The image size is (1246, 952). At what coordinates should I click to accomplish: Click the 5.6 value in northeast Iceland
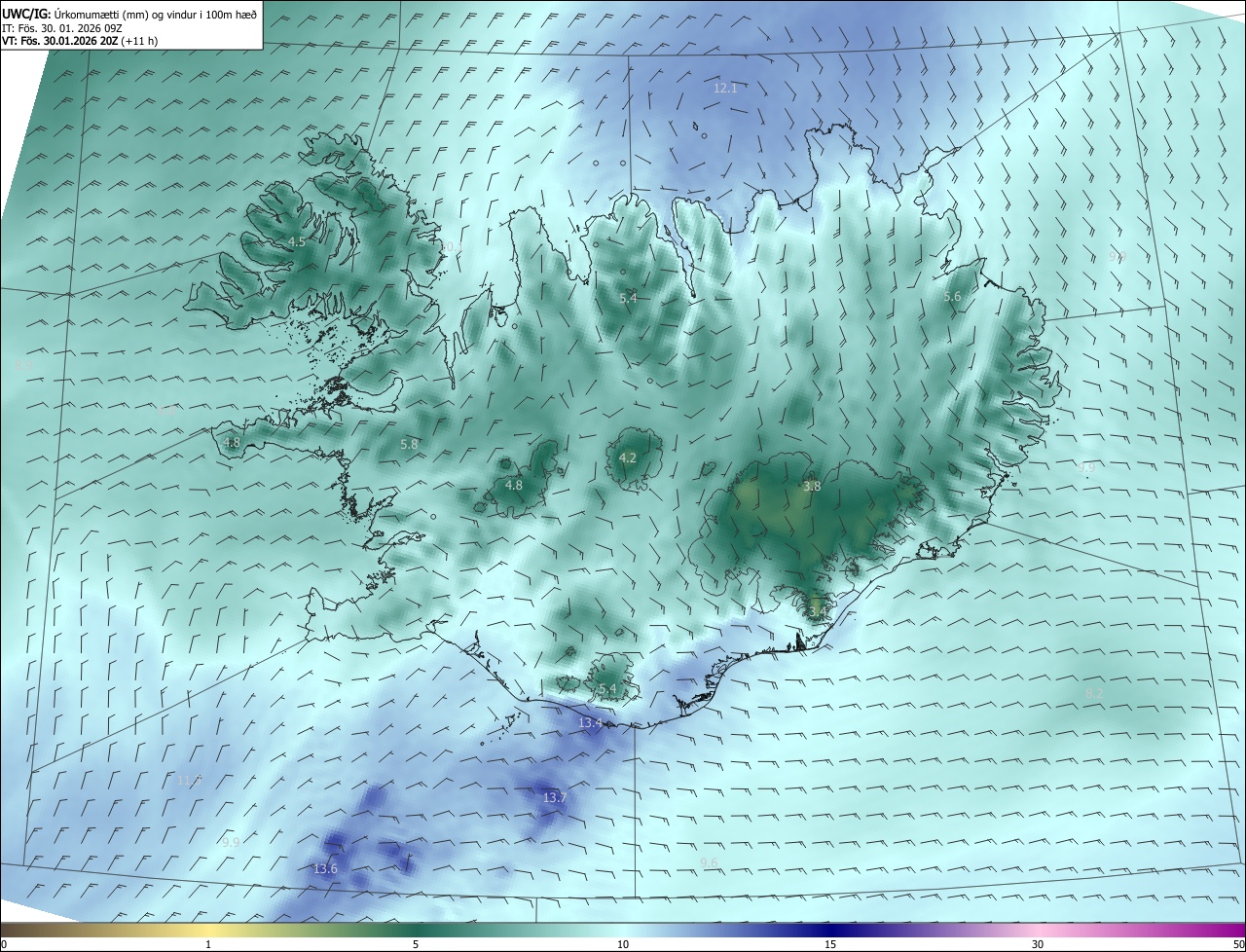(952, 296)
